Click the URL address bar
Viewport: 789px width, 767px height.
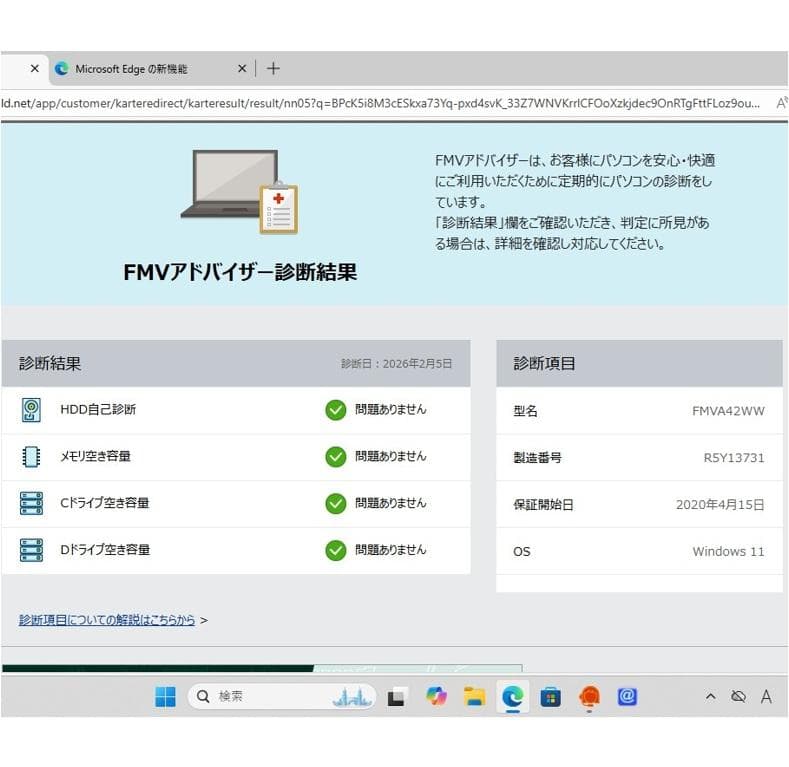click(x=380, y=103)
